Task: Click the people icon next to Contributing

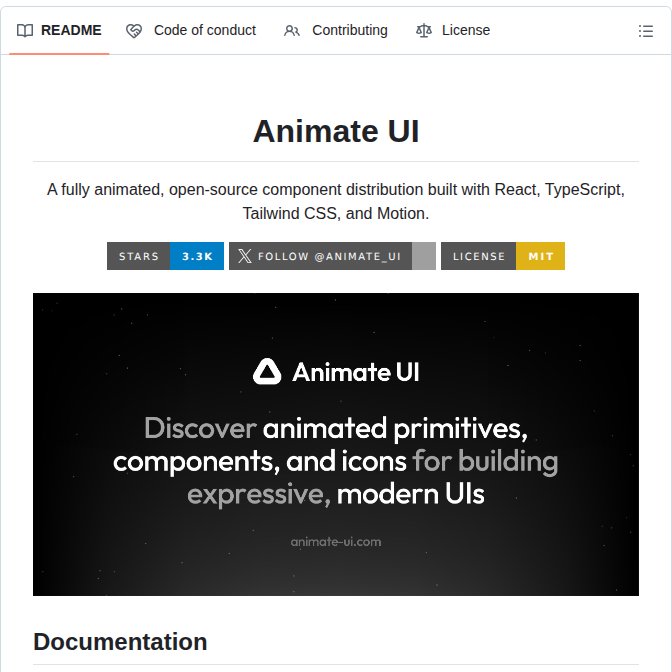Action: 292,31
